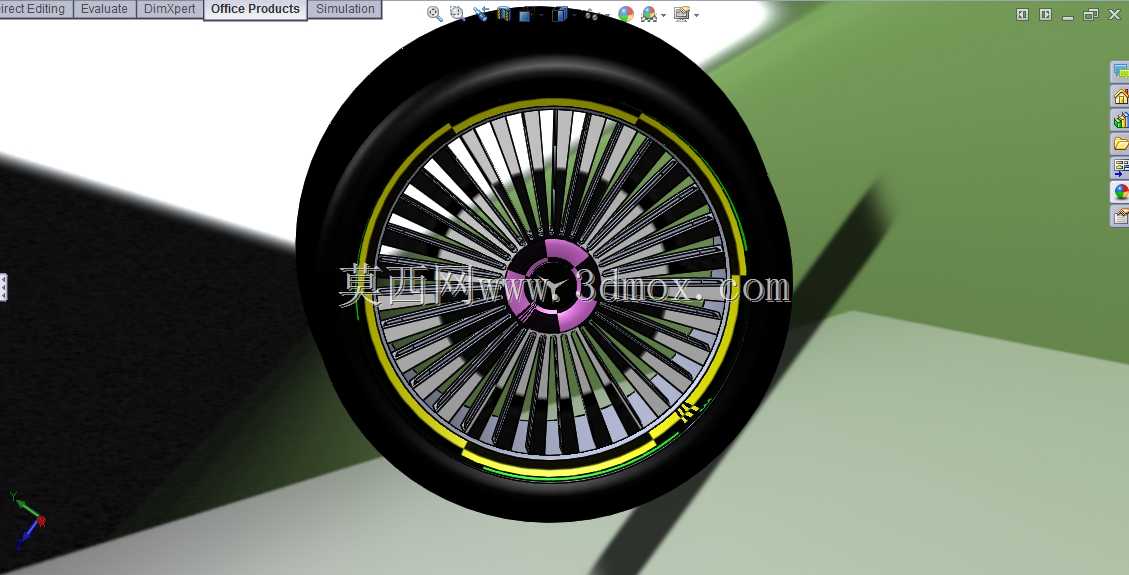This screenshot has height=575, width=1129.
Task: Open the colored blocks icon tab in the task pane
Action: pos(1120,119)
